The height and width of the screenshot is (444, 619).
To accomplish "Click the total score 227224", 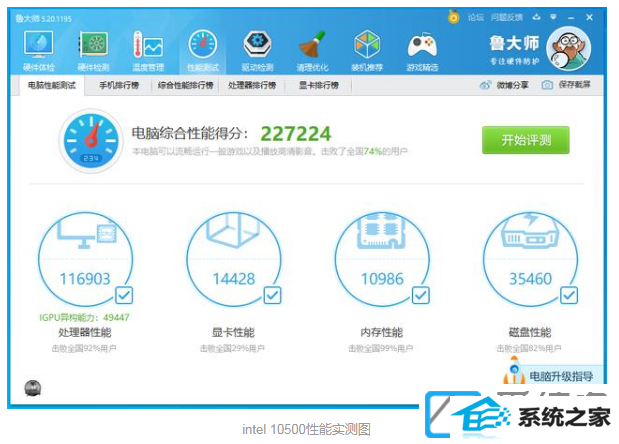I will (296, 134).
